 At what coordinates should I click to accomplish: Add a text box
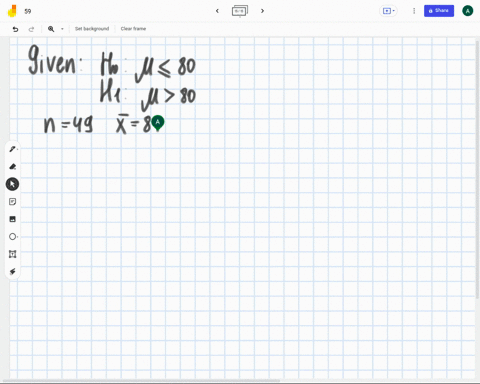[x=12, y=254]
